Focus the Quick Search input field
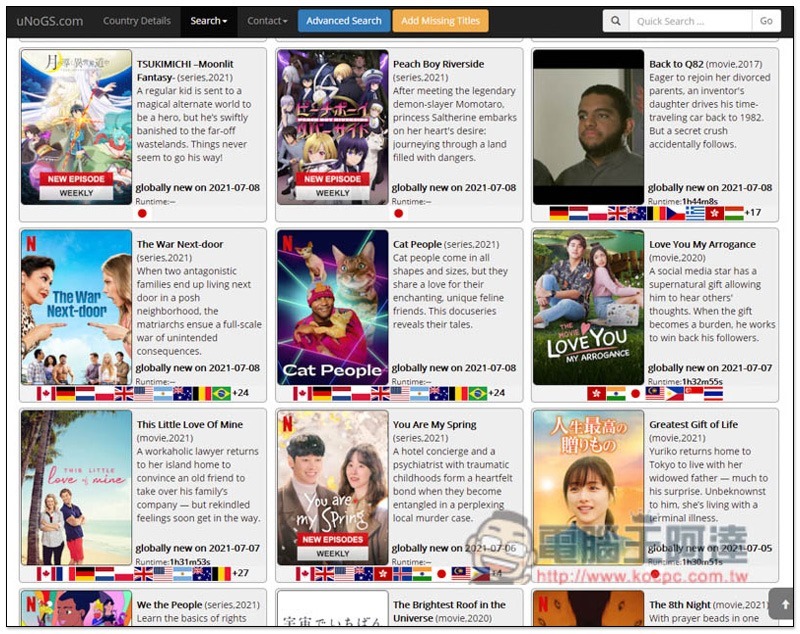Screen dimensions: 800x634 (x=690, y=21)
